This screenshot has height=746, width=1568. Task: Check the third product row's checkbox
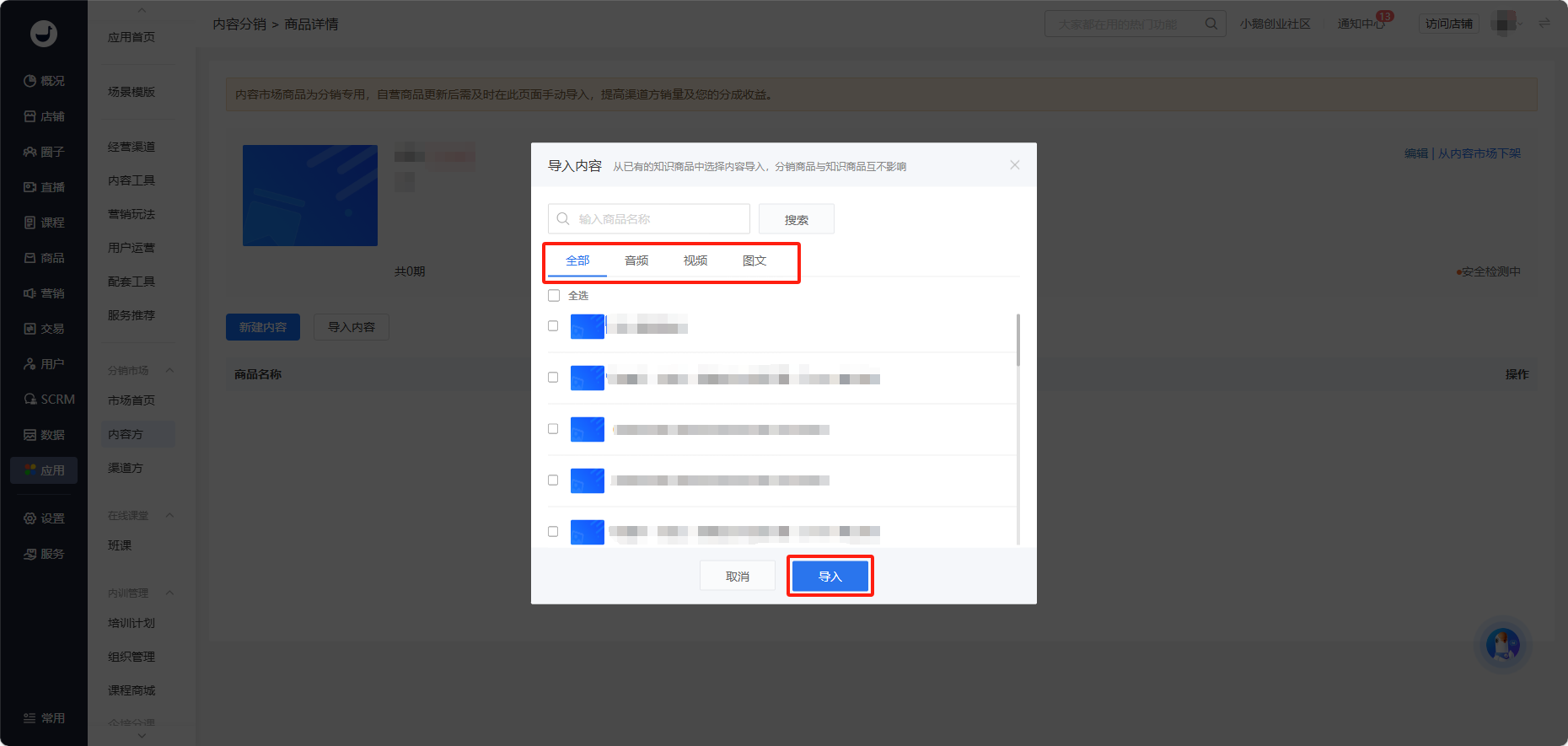tap(553, 429)
